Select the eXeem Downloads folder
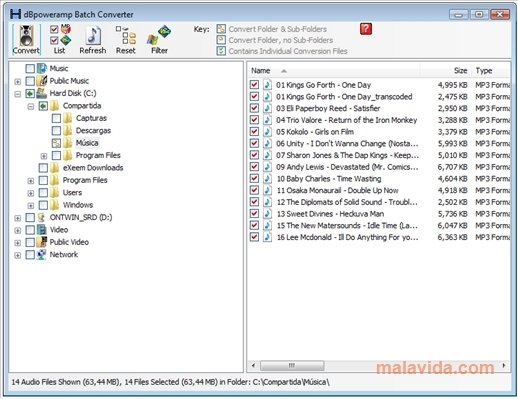Viewport: 518px width, 399px height. coord(93,168)
